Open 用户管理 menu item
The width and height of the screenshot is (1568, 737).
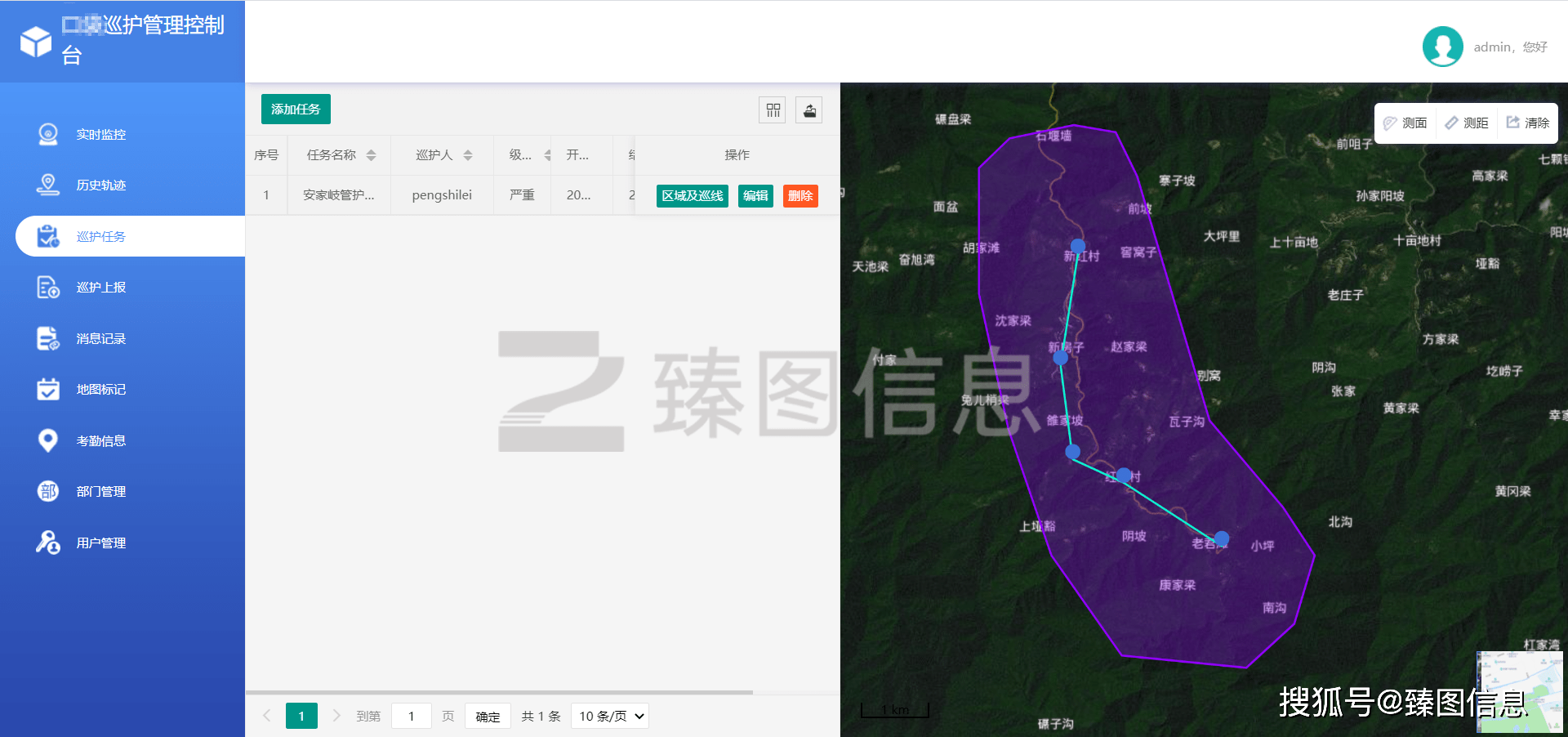[x=101, y=543]
